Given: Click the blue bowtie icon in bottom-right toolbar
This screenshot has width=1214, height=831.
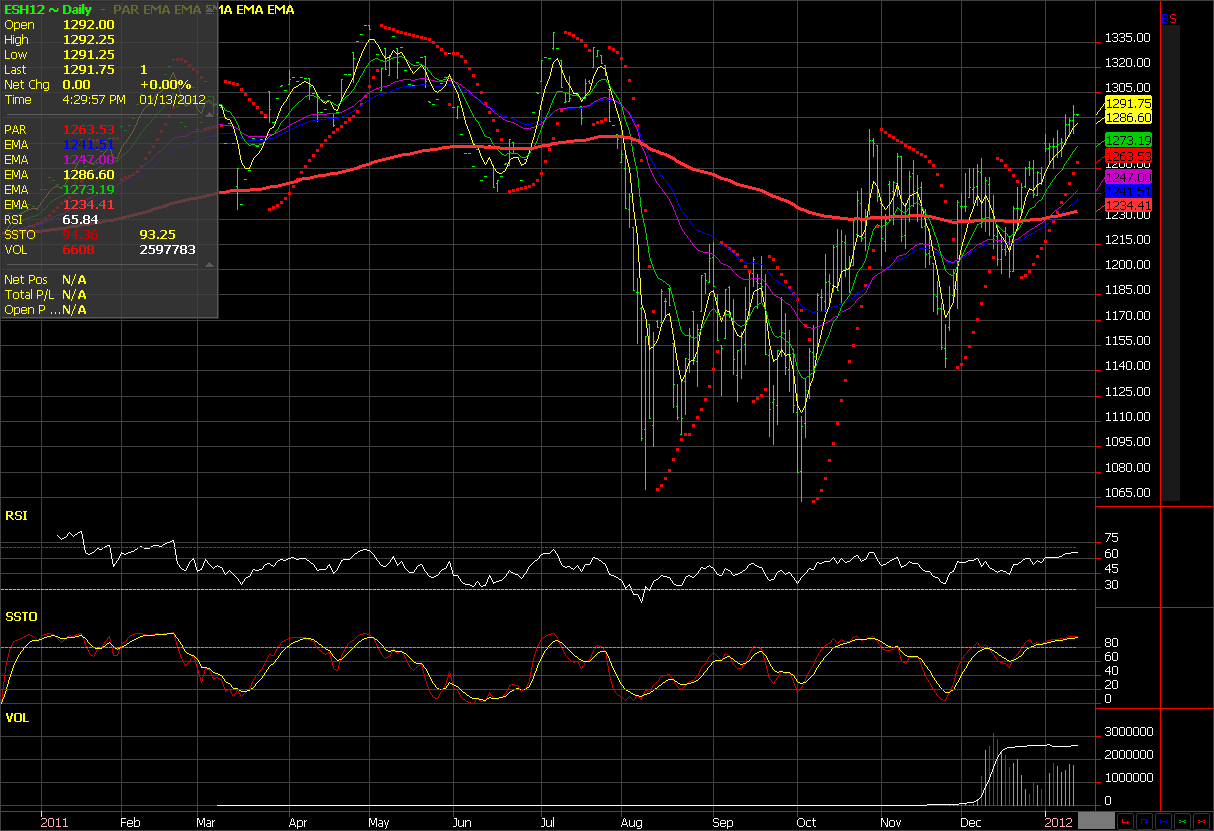Looking at the screenshot, I should [x=1162, y=822].
